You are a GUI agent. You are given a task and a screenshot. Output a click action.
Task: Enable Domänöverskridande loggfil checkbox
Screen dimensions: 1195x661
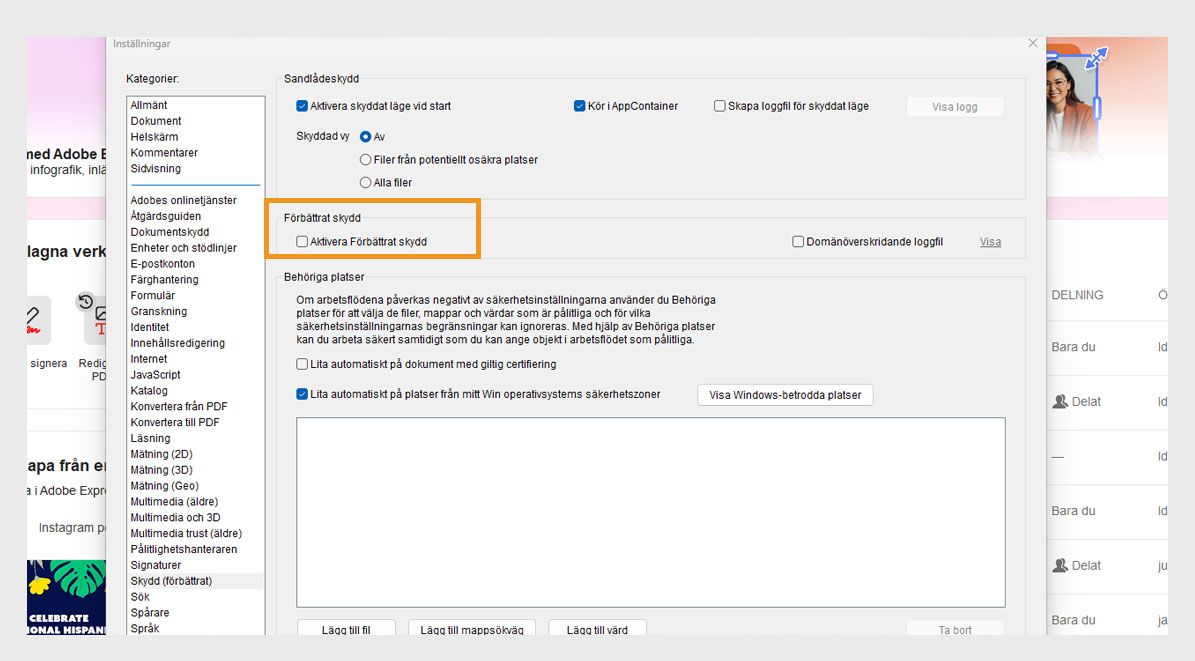point(798,242)
